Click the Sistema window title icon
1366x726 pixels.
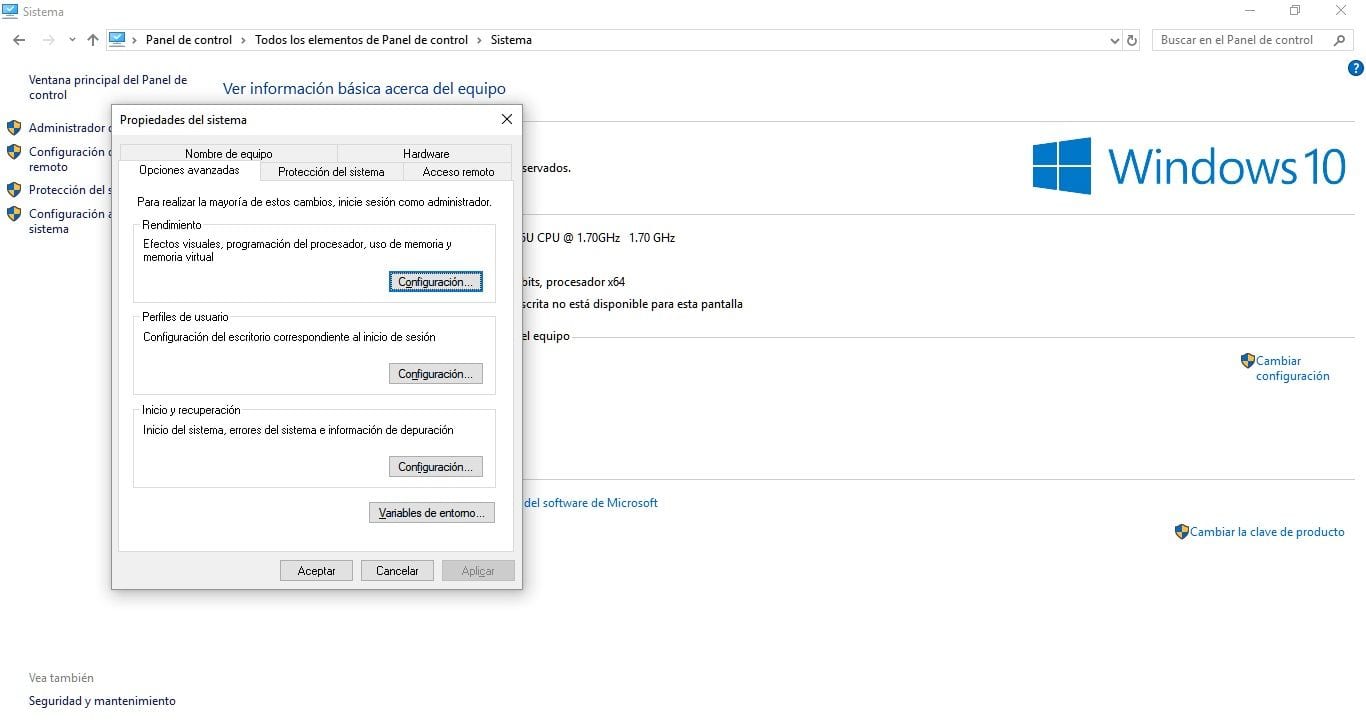click(10, 11)
